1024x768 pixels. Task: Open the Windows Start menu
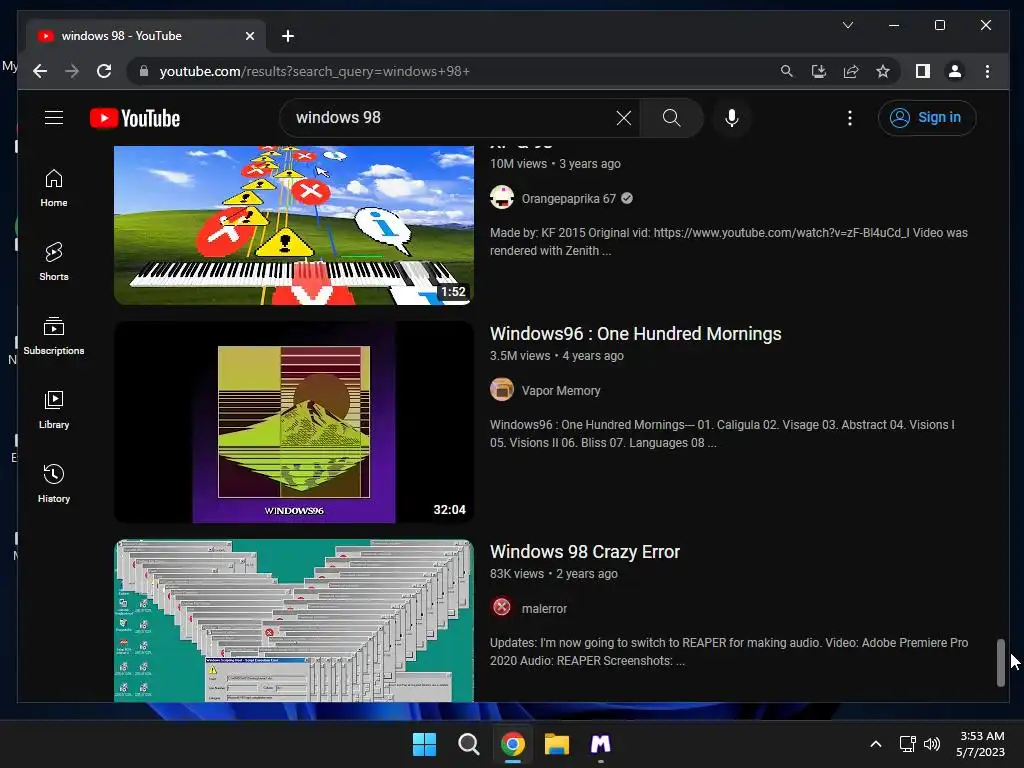(x=424, y=744)
